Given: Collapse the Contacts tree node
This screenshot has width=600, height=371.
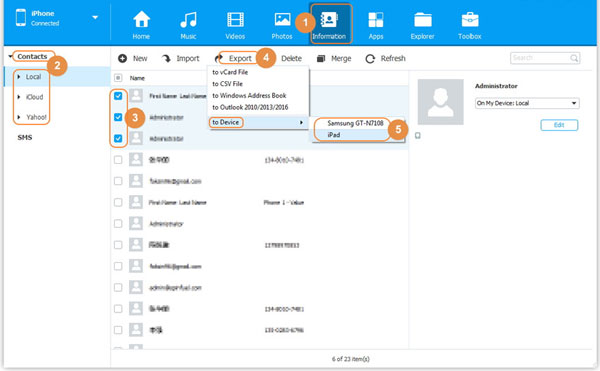Looking at the screenshot, I should point(10,57).
